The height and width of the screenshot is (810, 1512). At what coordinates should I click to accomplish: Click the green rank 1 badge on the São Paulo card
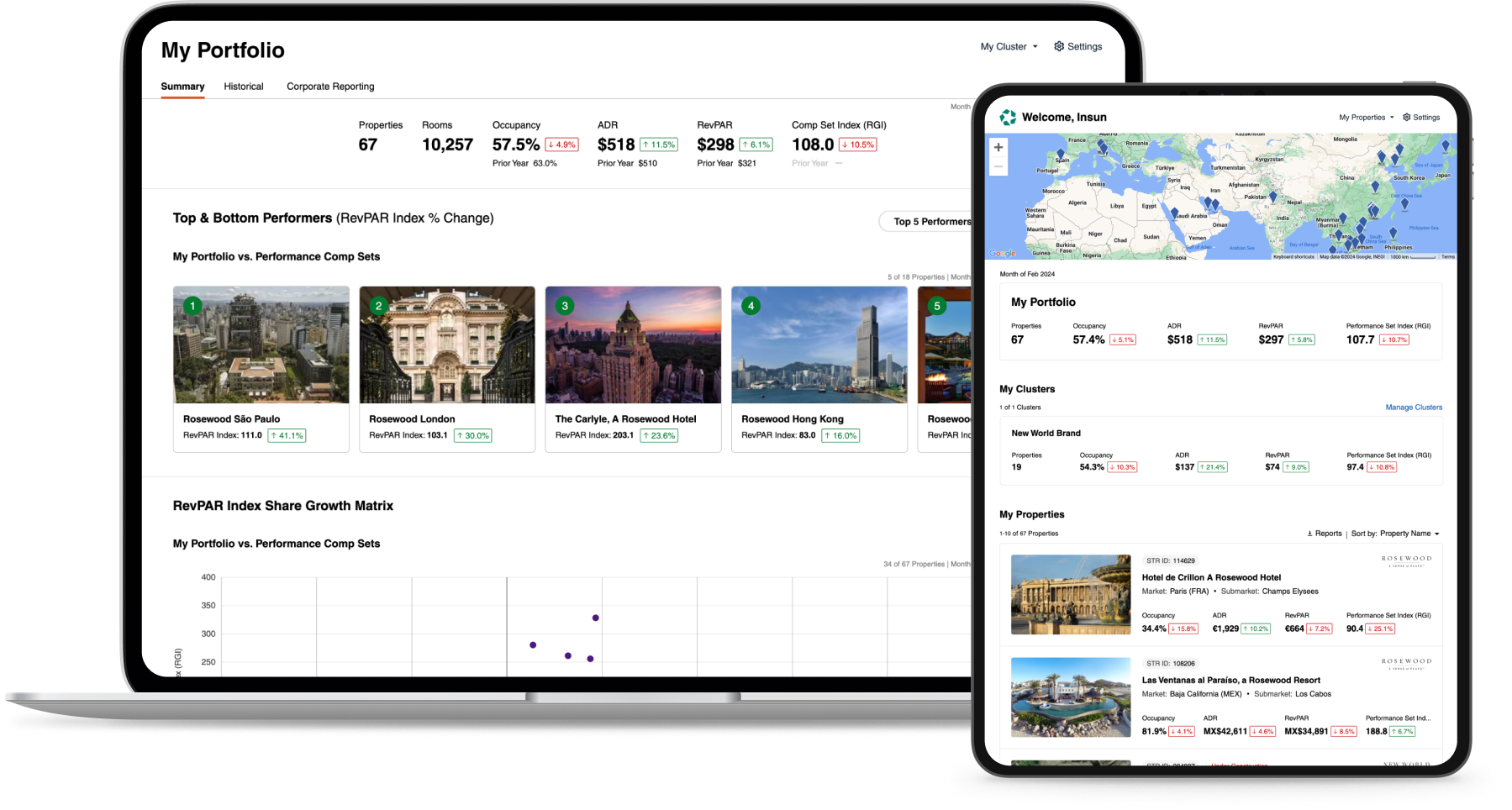click(x=192, y=306)
